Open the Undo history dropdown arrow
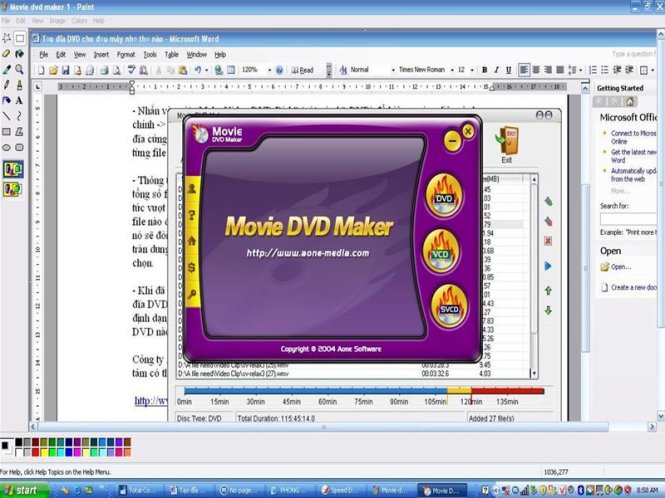The width and height of the screenshot is (665, 498). click(206, 70)
